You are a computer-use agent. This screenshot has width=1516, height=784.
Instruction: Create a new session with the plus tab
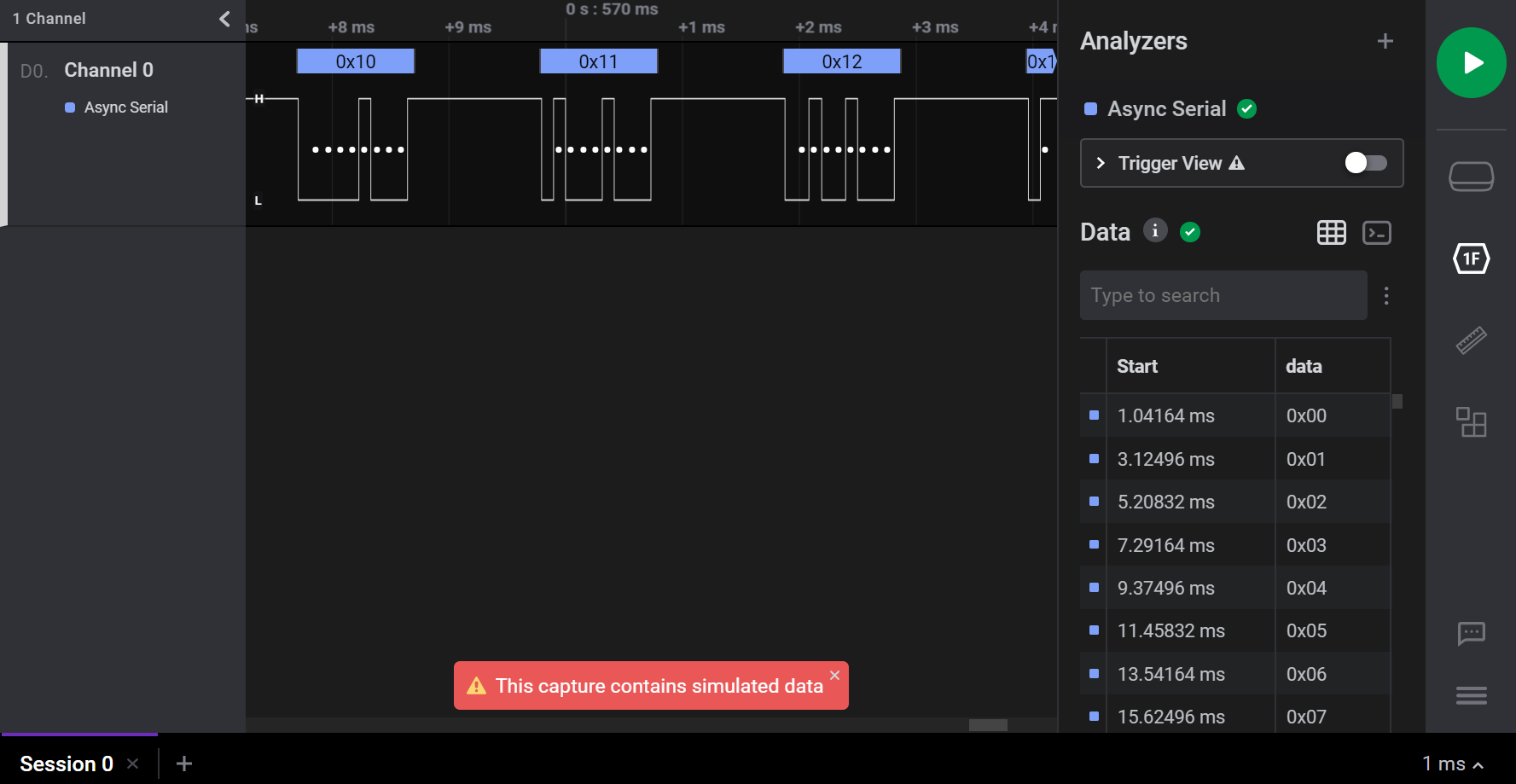[183, 763]
